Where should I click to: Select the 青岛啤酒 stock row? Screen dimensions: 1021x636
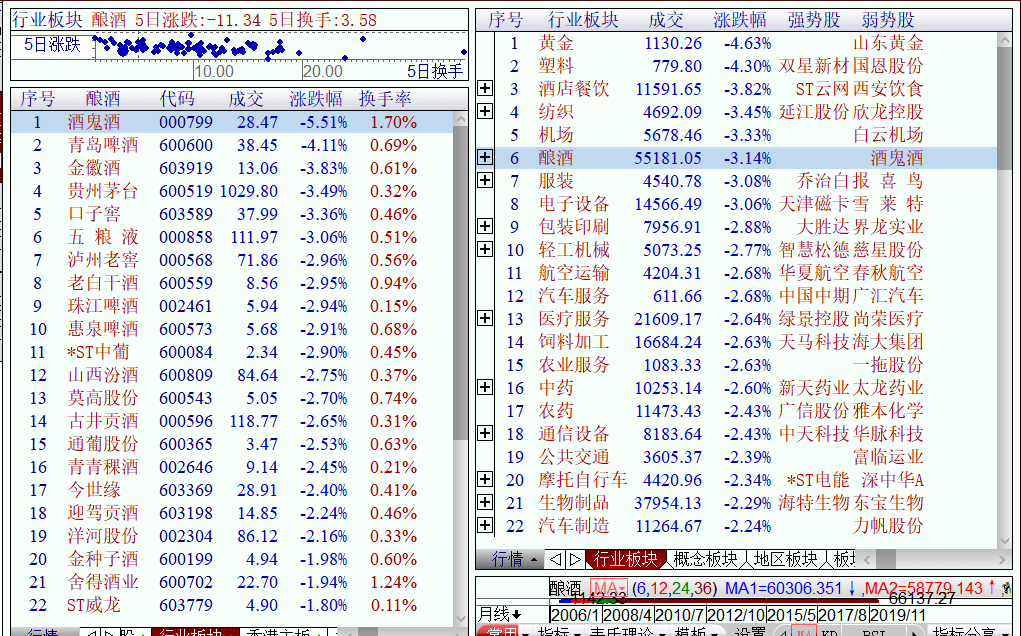(232, 145)
